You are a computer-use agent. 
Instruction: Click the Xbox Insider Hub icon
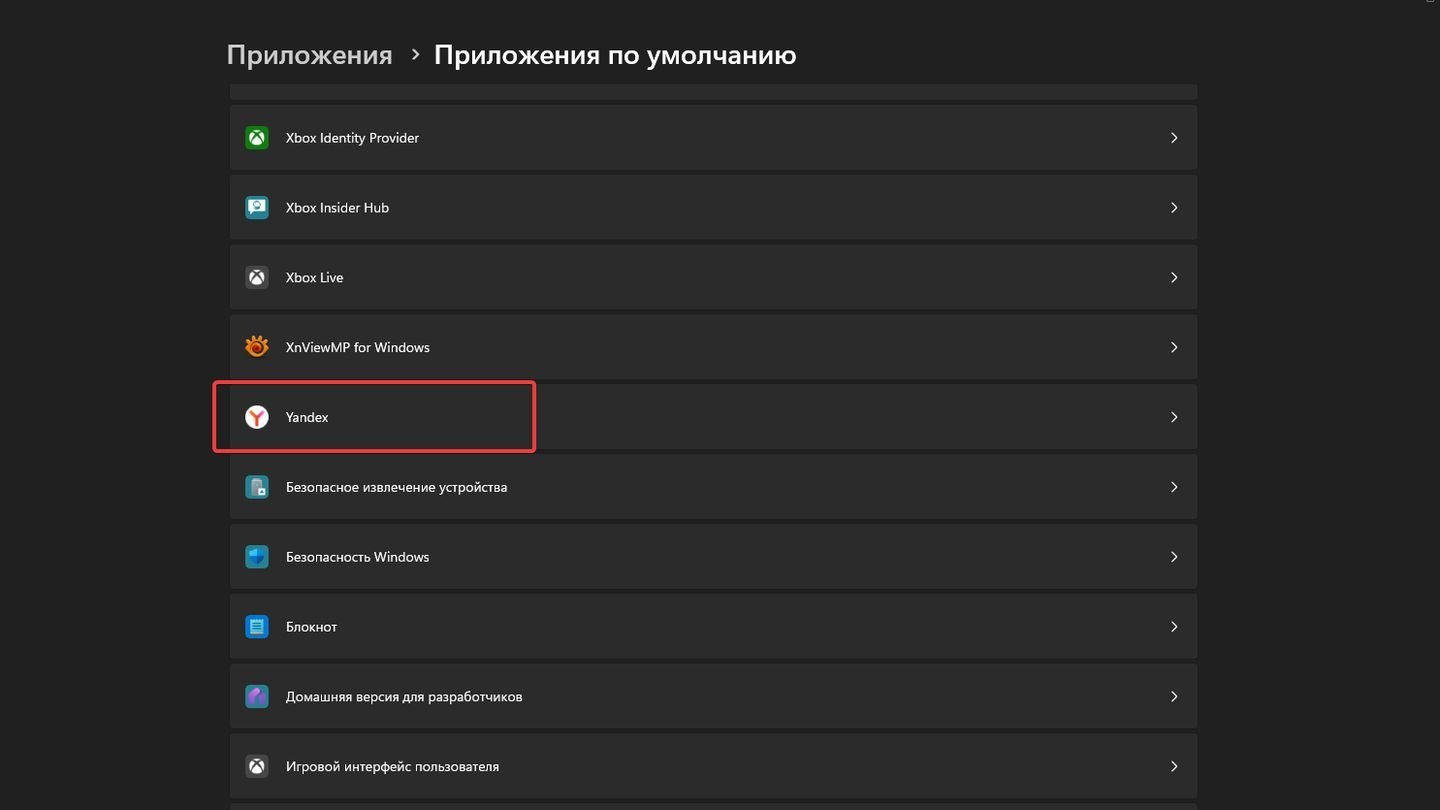[x=257, y=208]
